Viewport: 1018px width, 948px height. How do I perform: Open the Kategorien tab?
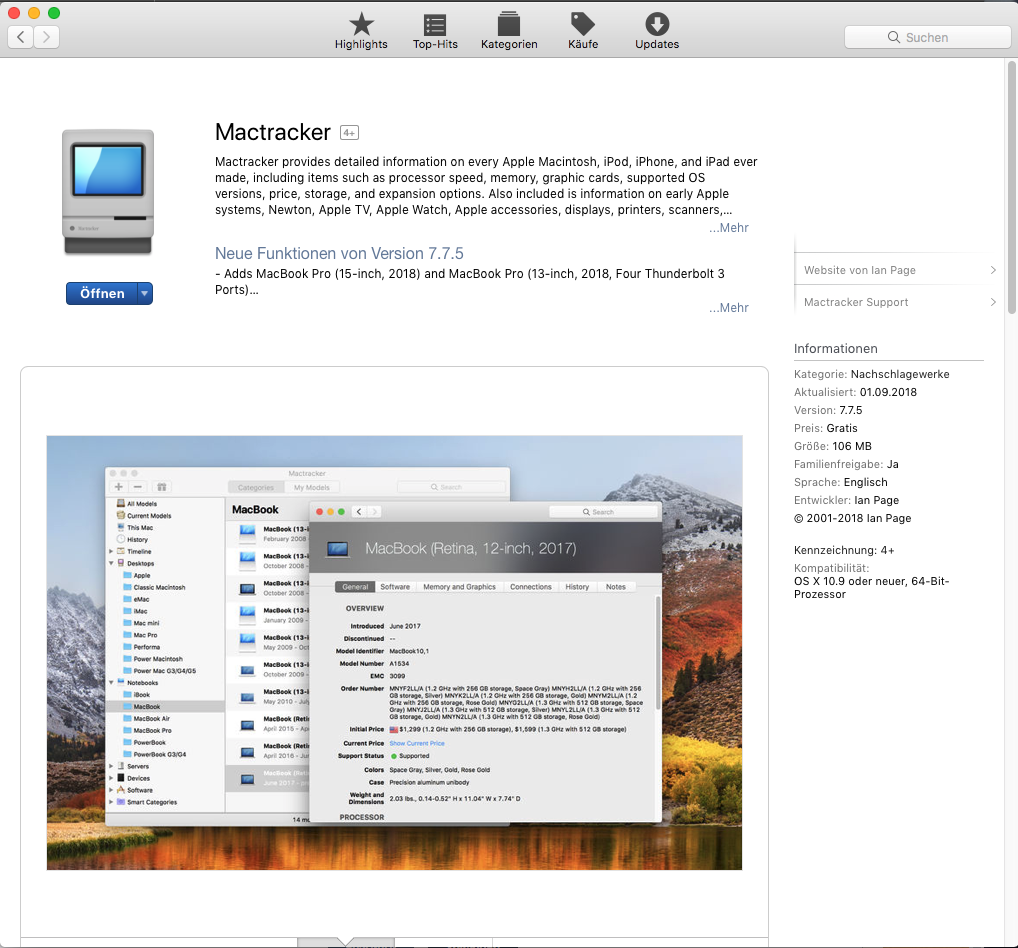click(509, 31)
